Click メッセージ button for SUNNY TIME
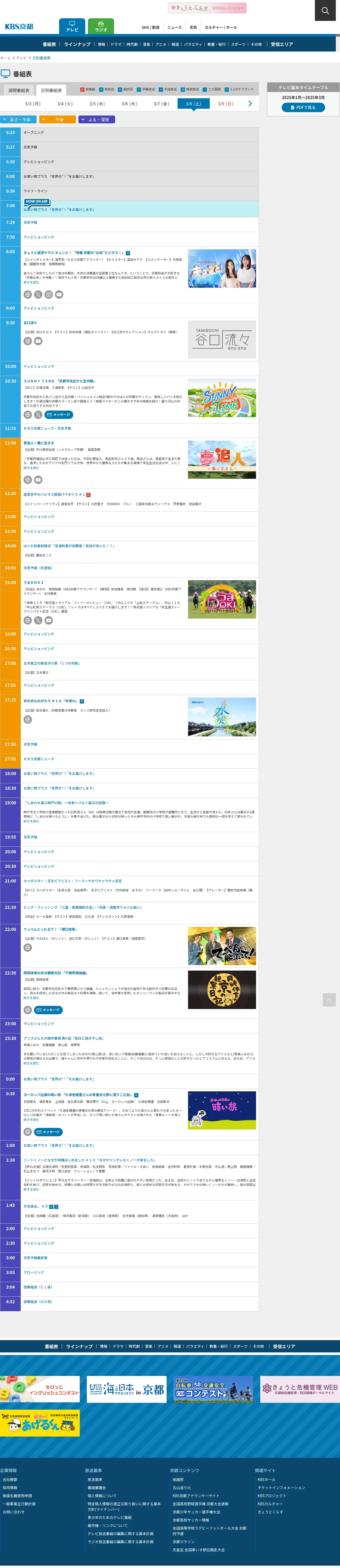 [x=59, y=414]
